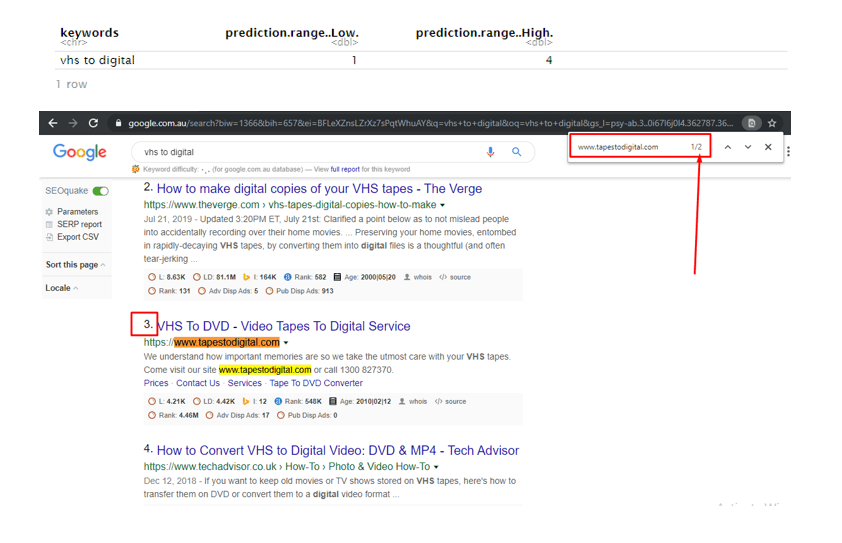This screenshot has height=543, width=842.
Task: Open the dropdown arrow beside techadvisor.co.uk URL
Action: coord(436,467)
